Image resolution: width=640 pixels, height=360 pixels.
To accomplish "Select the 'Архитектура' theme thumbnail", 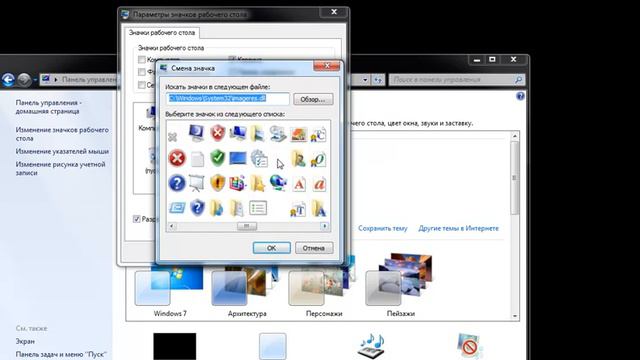I will (247, 286).
